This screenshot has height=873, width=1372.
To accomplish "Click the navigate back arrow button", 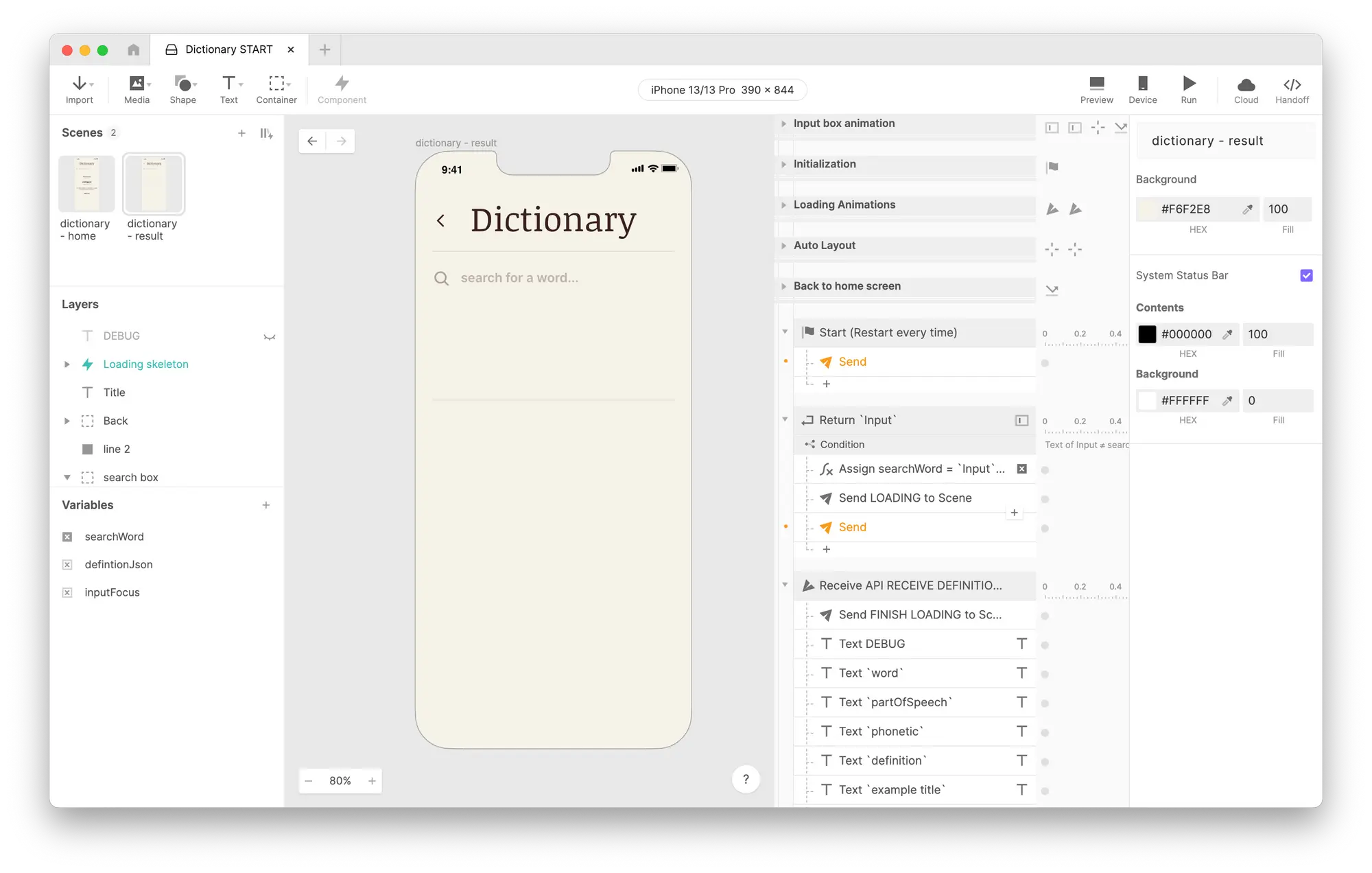I will coord(312,141).
